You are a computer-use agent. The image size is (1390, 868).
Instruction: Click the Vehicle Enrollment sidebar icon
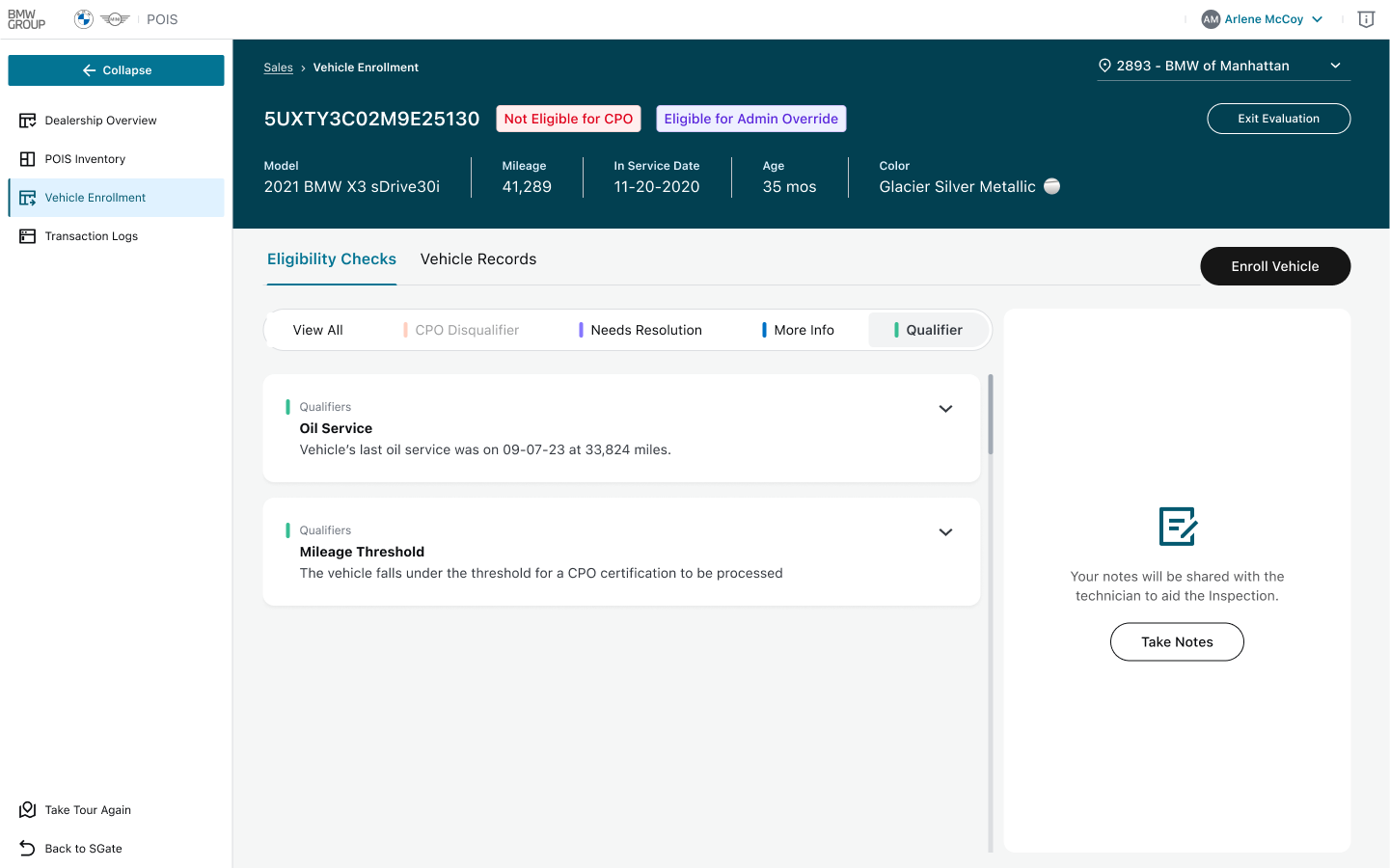[x=28, y=198]
